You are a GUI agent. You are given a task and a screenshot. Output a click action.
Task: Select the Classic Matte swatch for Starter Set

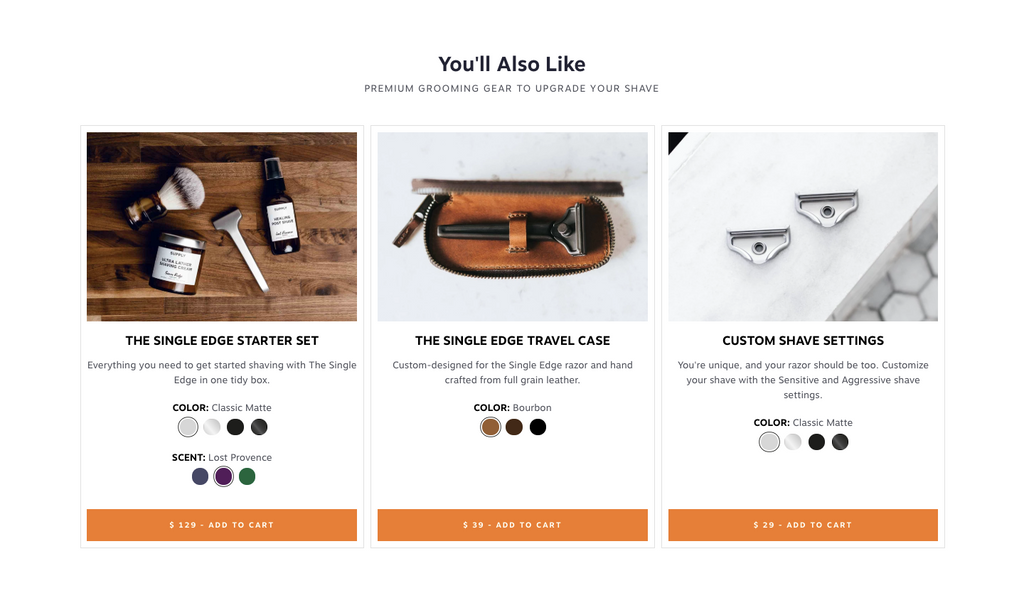click(188, 427)
